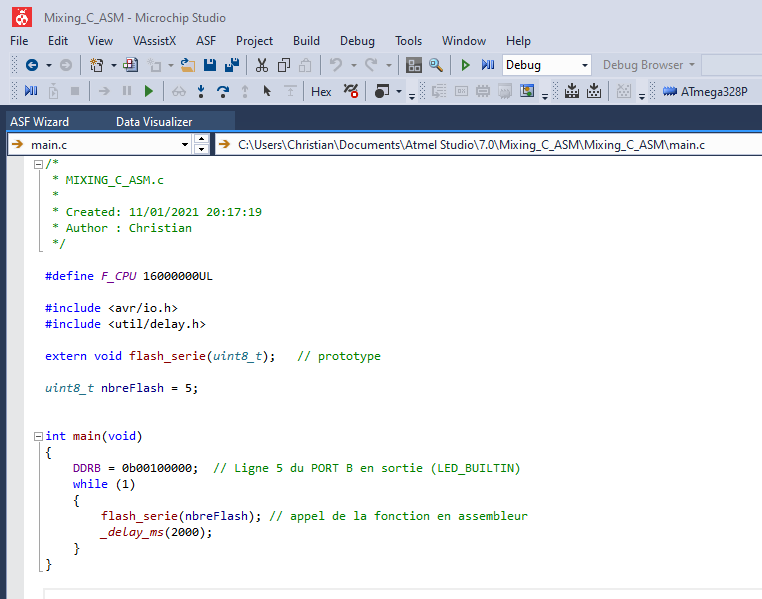Screen dimensions: 762x599
Task: Expand the Navigate Backward history dropdown arrow
Action: point(49,65)
